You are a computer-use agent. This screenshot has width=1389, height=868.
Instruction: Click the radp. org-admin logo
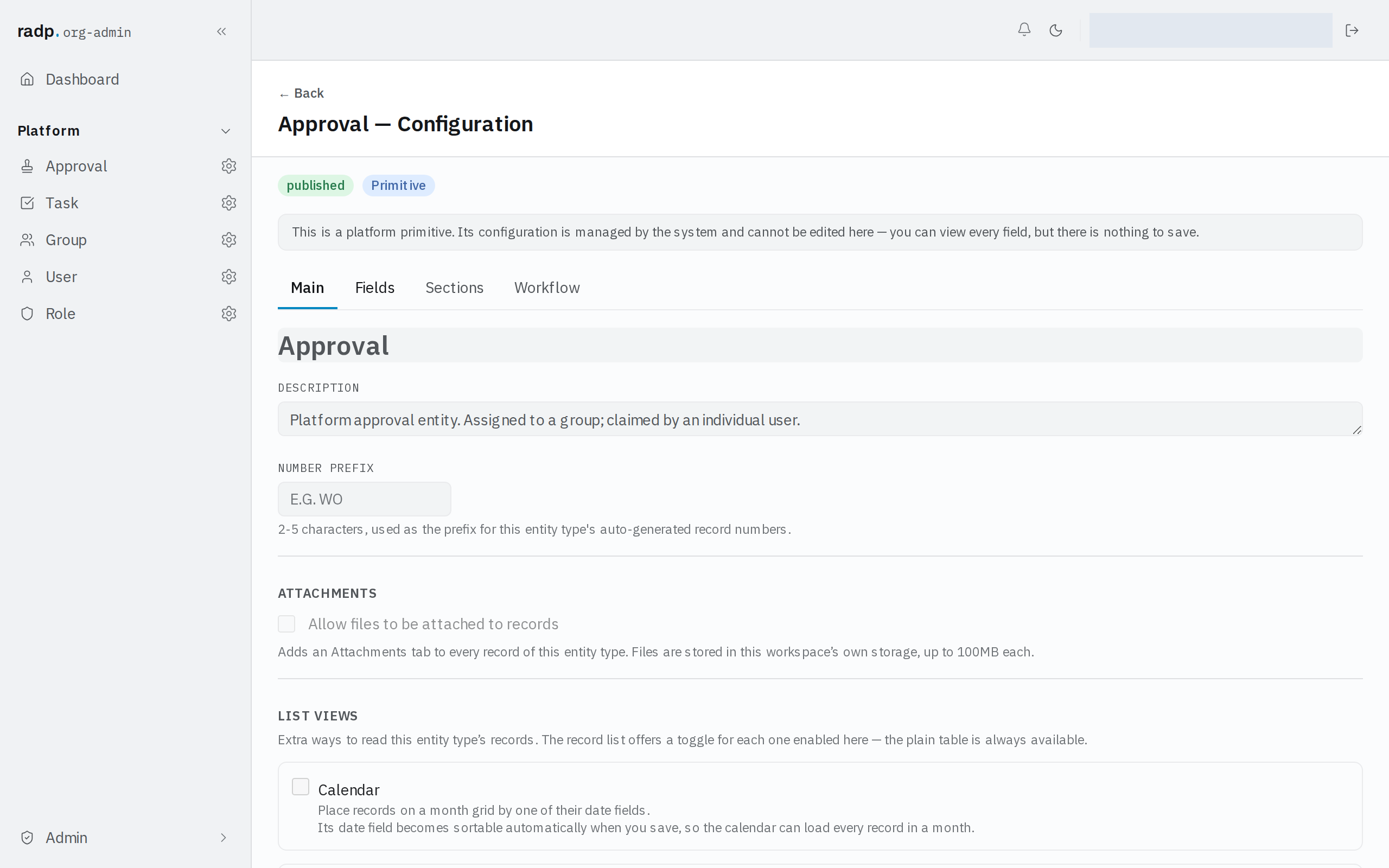tap(74, 31)
